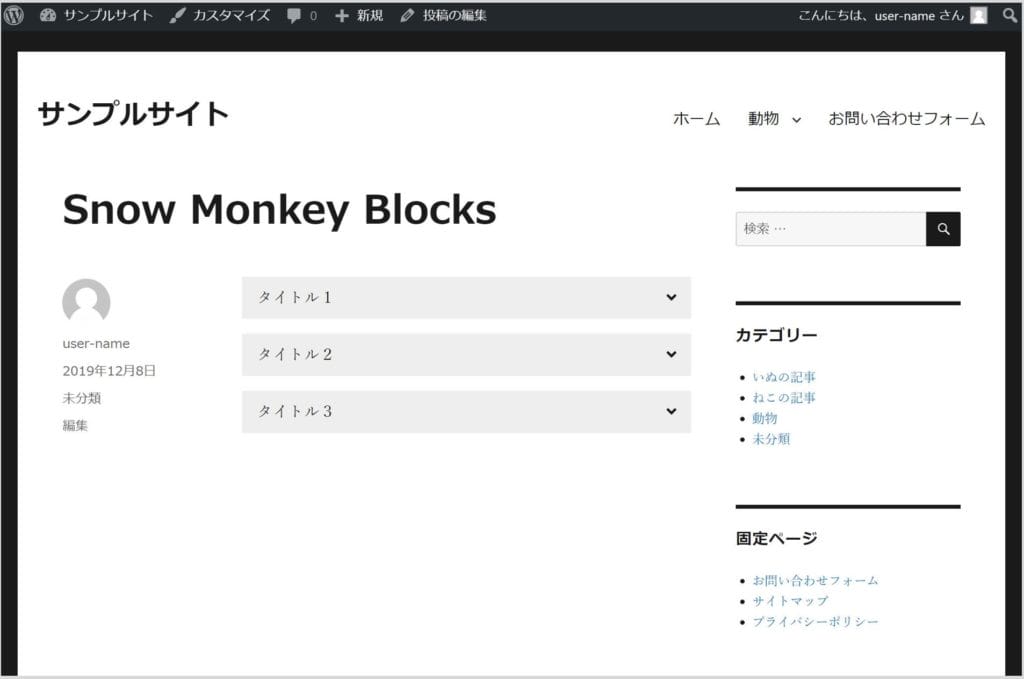Click the comments bubble icon
Image resolution: width=1024 pixels, height=679 pixels.
coord(294,16)
